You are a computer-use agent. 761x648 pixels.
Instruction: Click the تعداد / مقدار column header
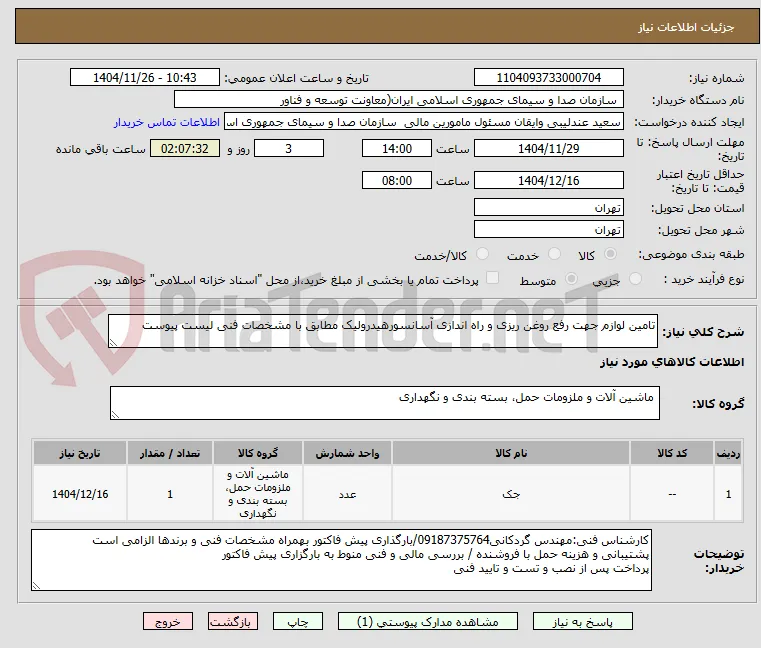(170, 453)
